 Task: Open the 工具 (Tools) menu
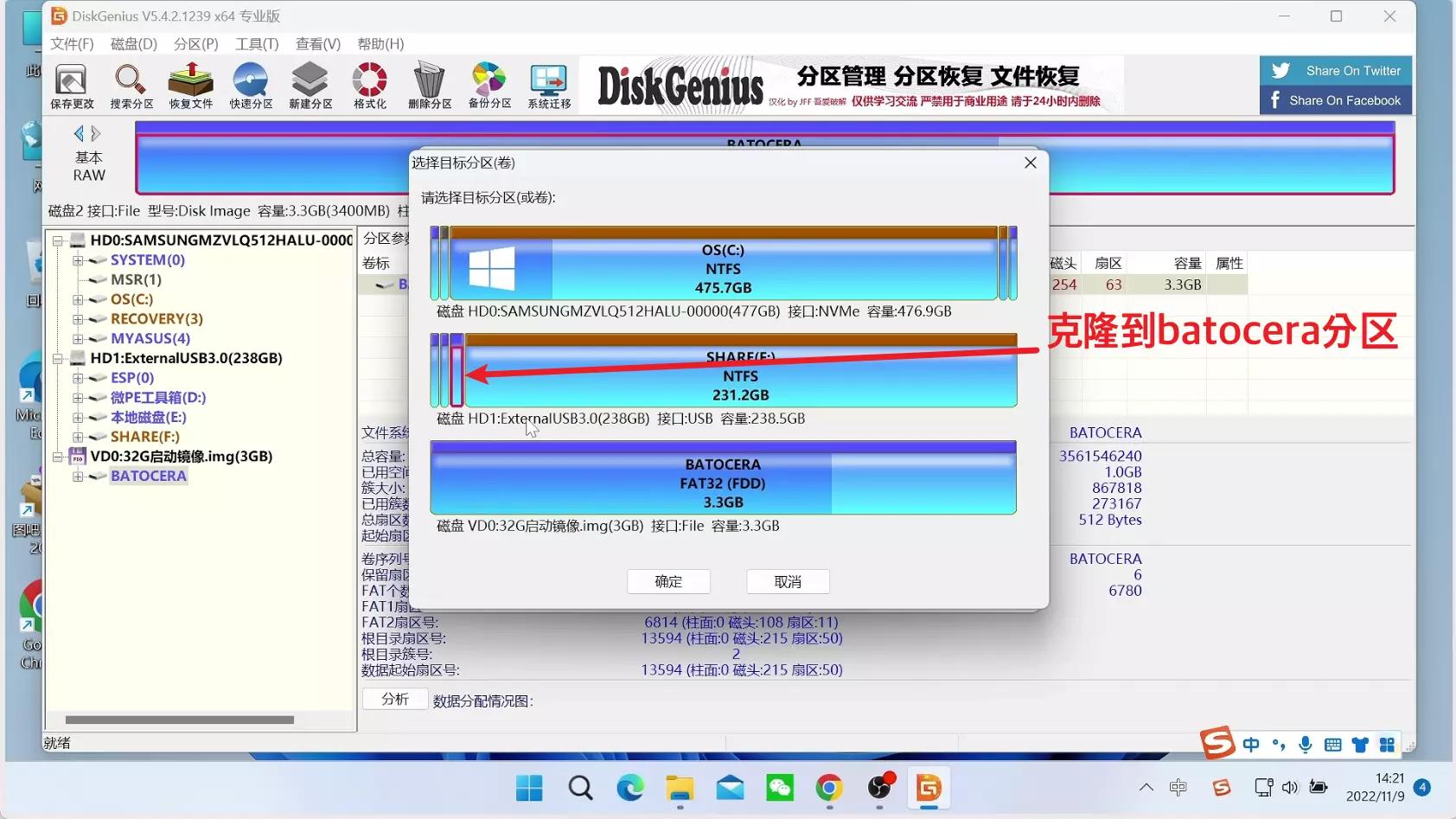pyautogui.click(x=255, y=44)
